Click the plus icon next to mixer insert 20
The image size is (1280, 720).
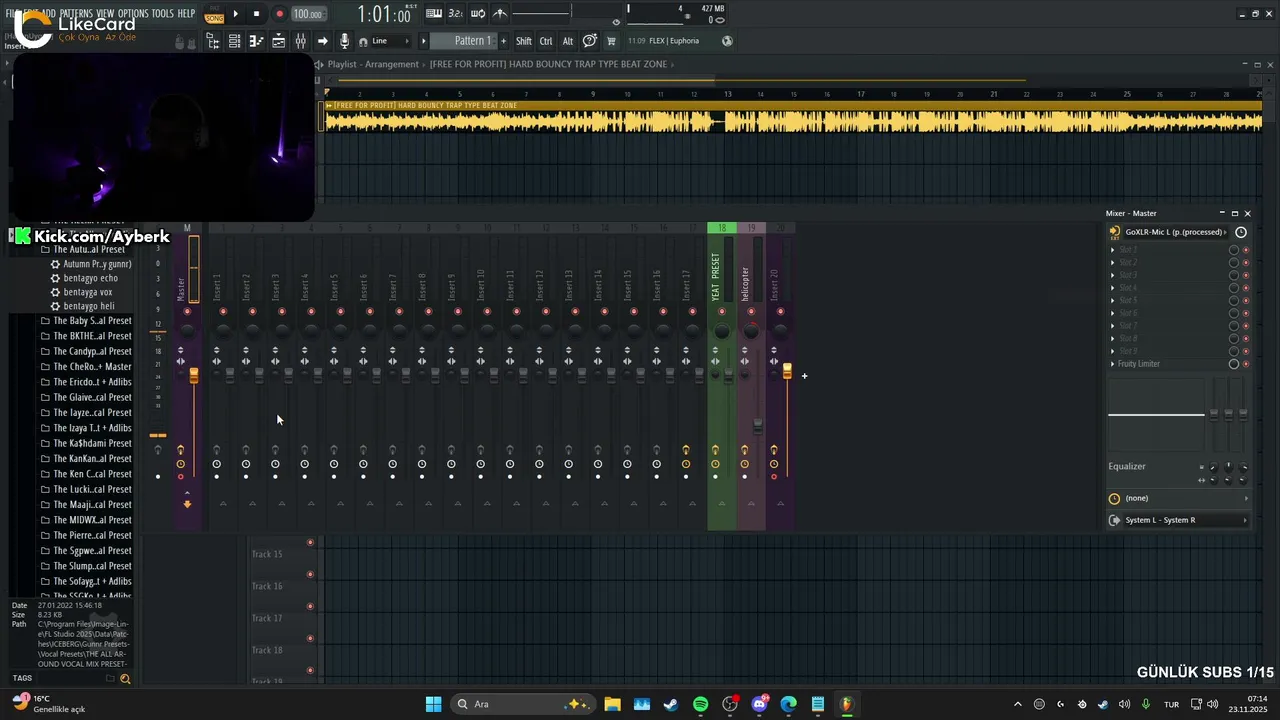pyautogui.click(x=804, y=376)
